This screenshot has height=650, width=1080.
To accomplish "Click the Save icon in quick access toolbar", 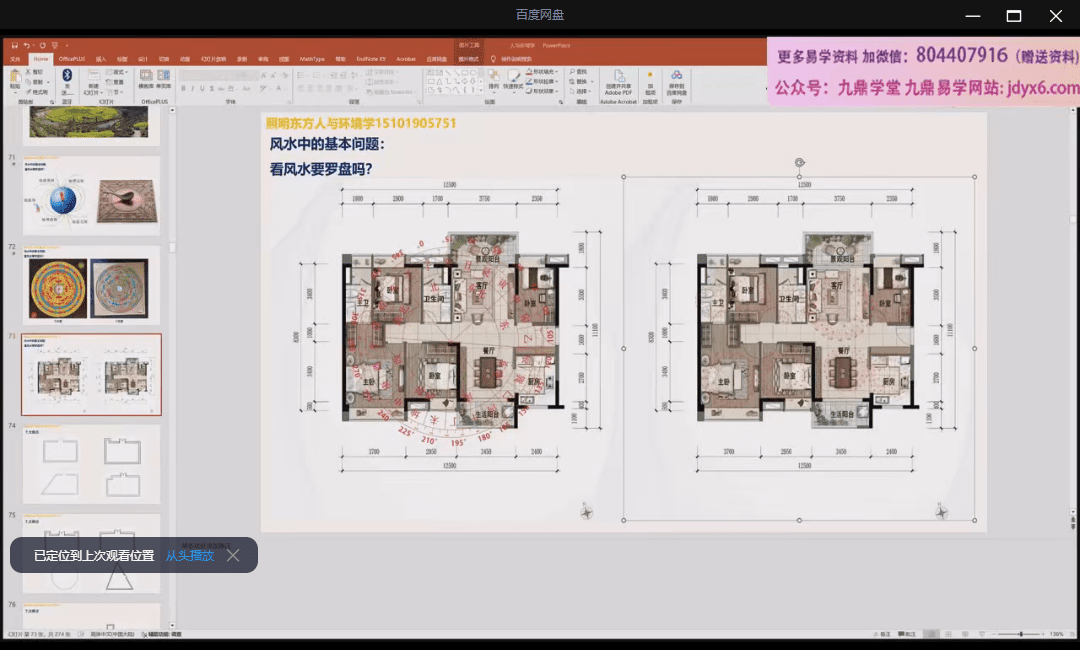I will (x=12, y=46).
